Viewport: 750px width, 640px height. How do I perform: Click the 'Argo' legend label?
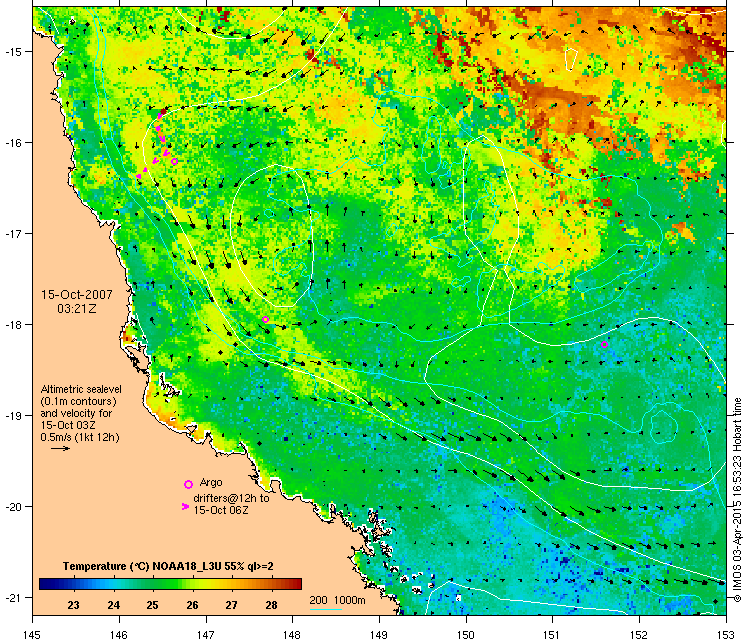[211, 482]
